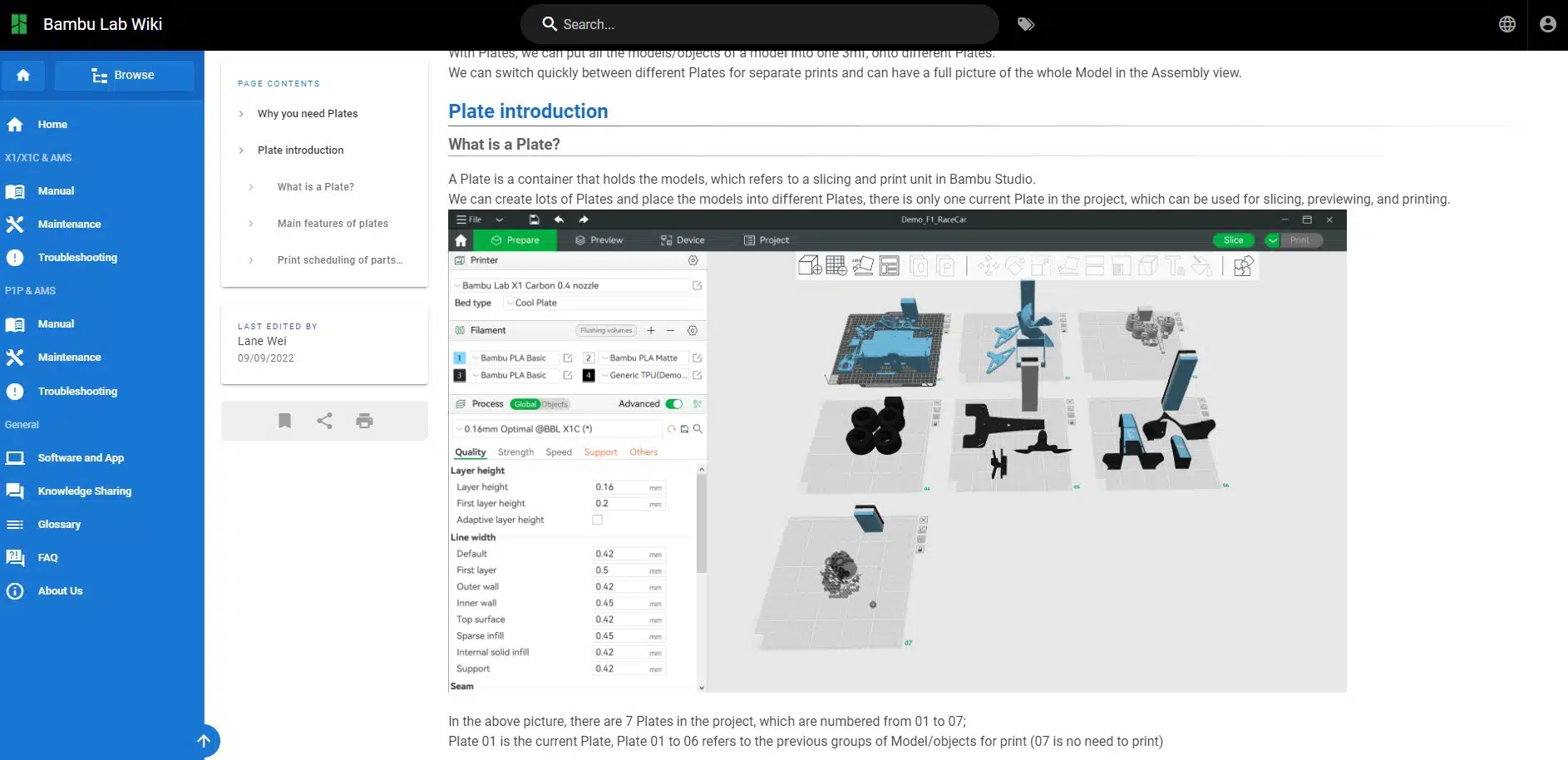1568x760 pixels.
Task: Remove a filament with the minus icon
Action: pyautogui.click(x=670, y=331)
